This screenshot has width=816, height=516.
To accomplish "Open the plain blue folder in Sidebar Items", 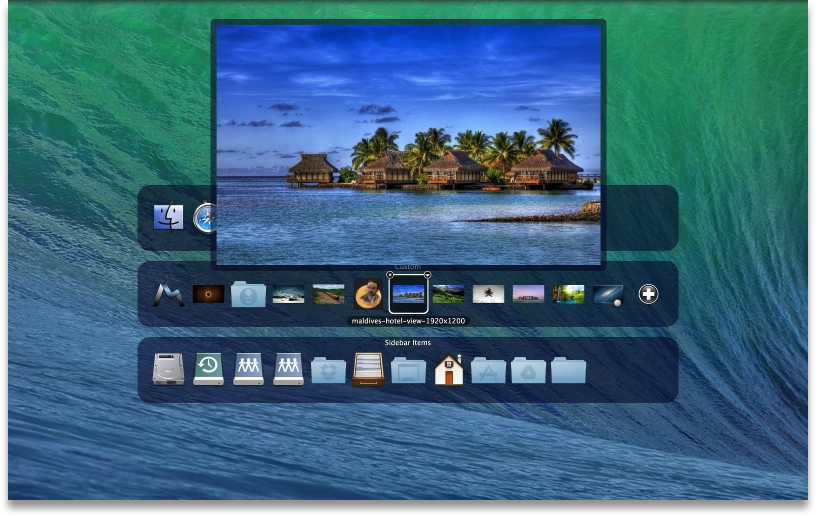I will coord(568,370).
